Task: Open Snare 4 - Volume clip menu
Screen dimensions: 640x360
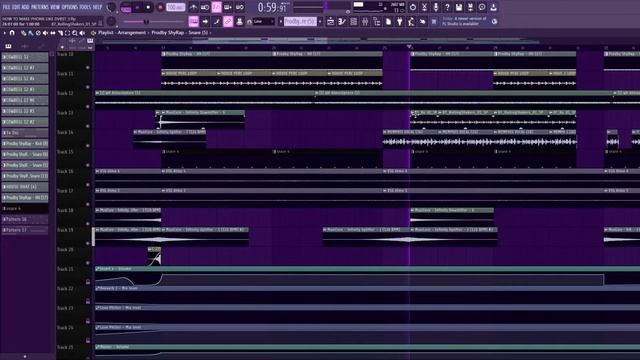Action: (97, 269)
